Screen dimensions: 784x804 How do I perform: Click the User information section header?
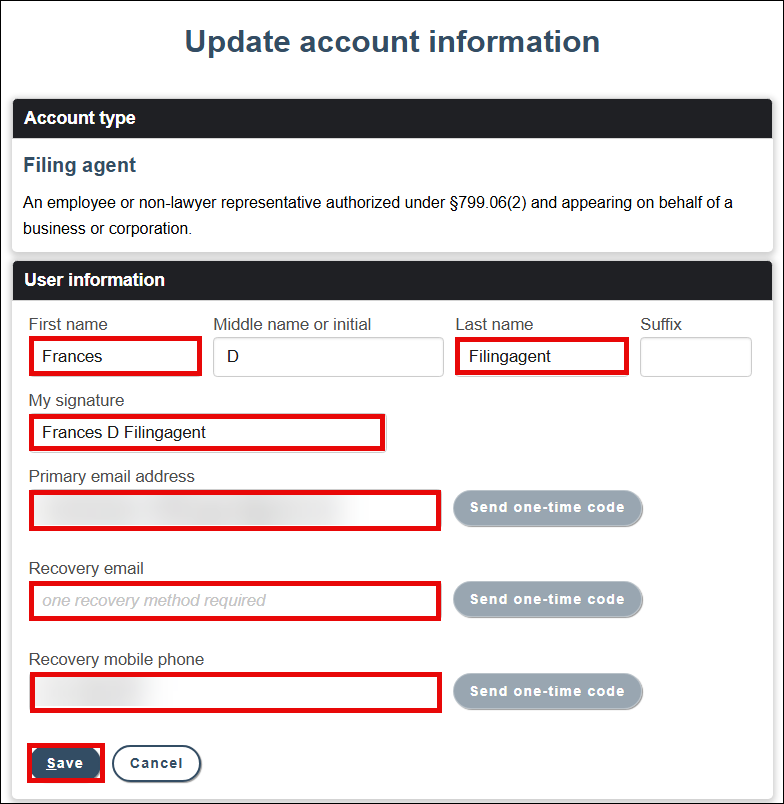[x=94, y=280]
